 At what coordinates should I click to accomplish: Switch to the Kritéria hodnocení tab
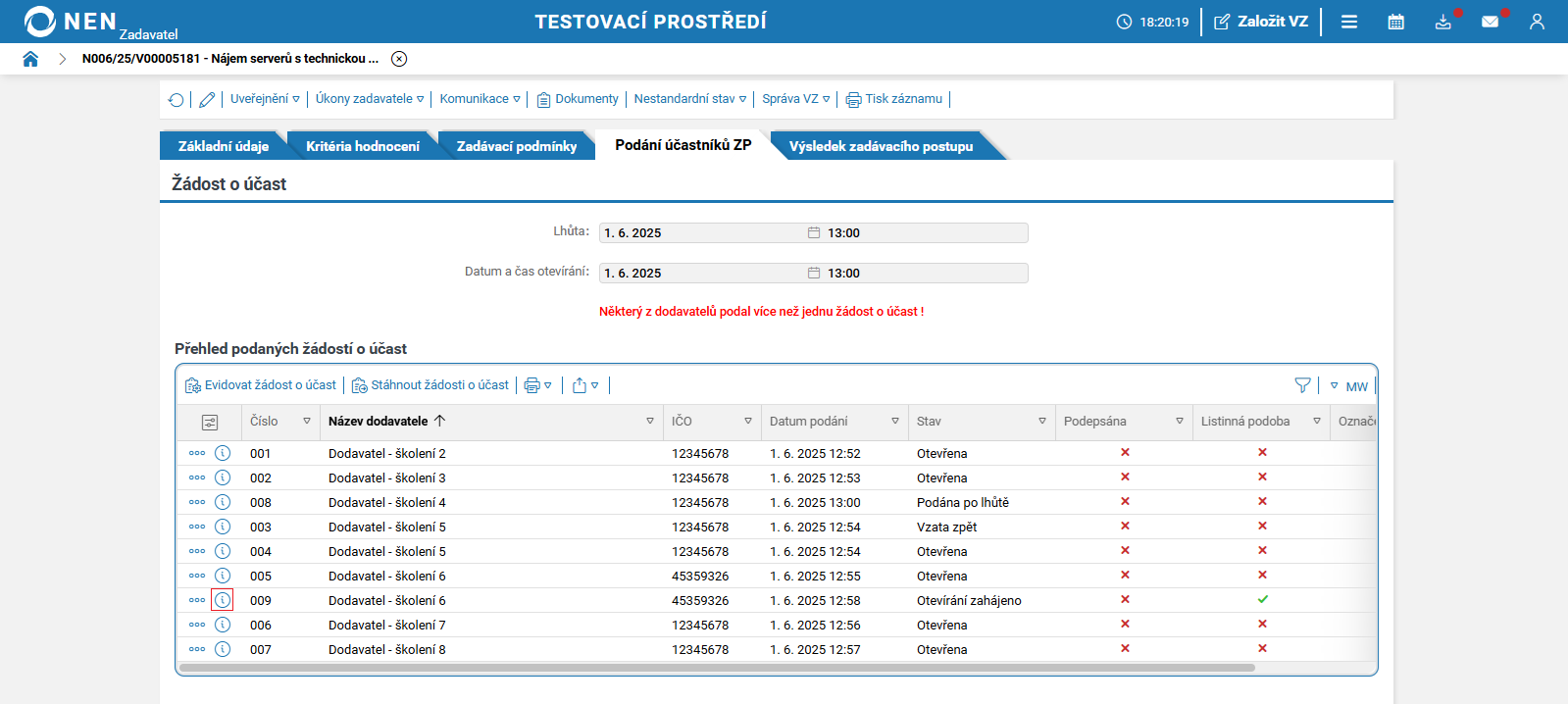click(362, 146)
